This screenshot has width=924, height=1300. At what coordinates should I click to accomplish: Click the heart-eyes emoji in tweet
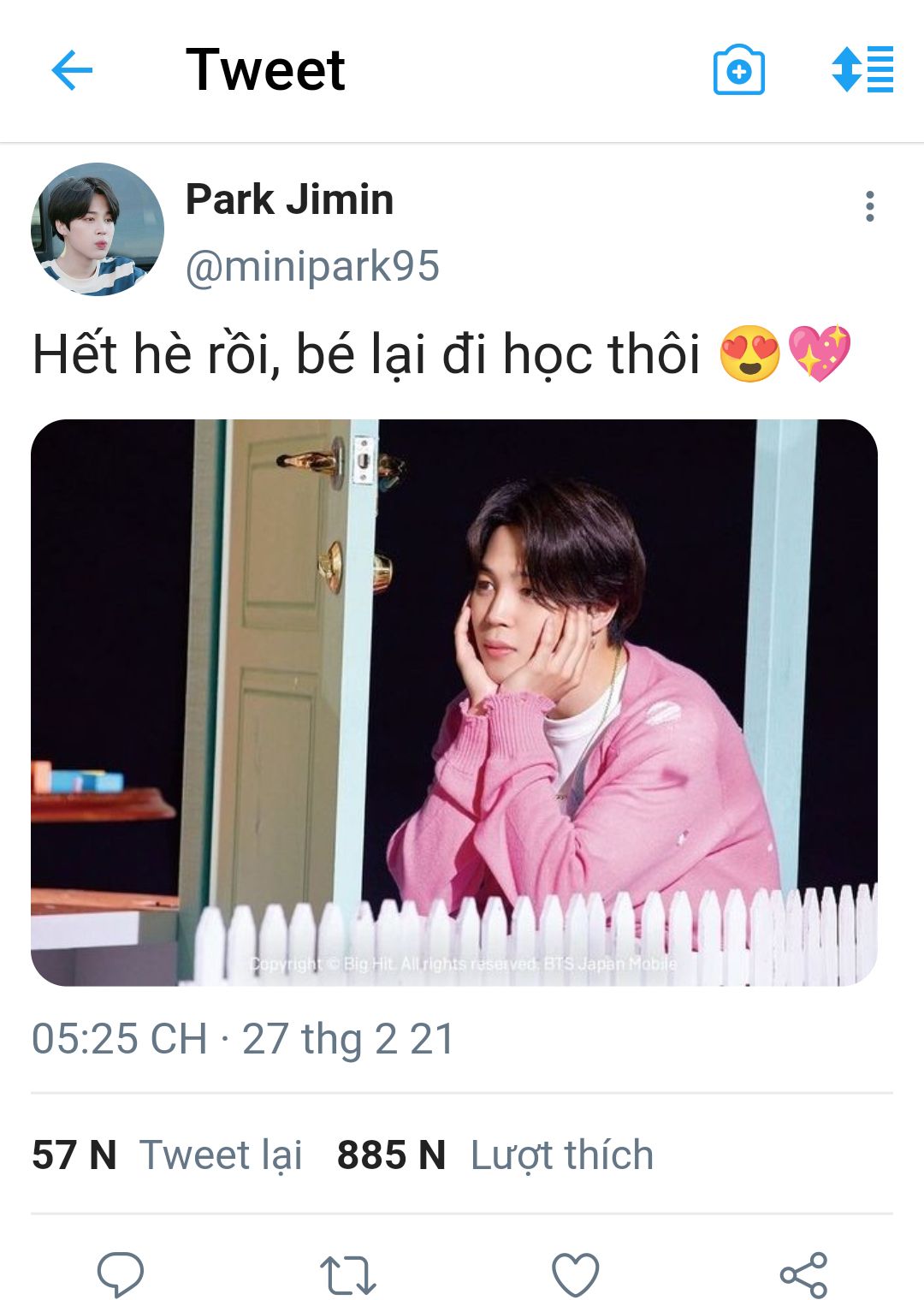click(x=750, y=353)
